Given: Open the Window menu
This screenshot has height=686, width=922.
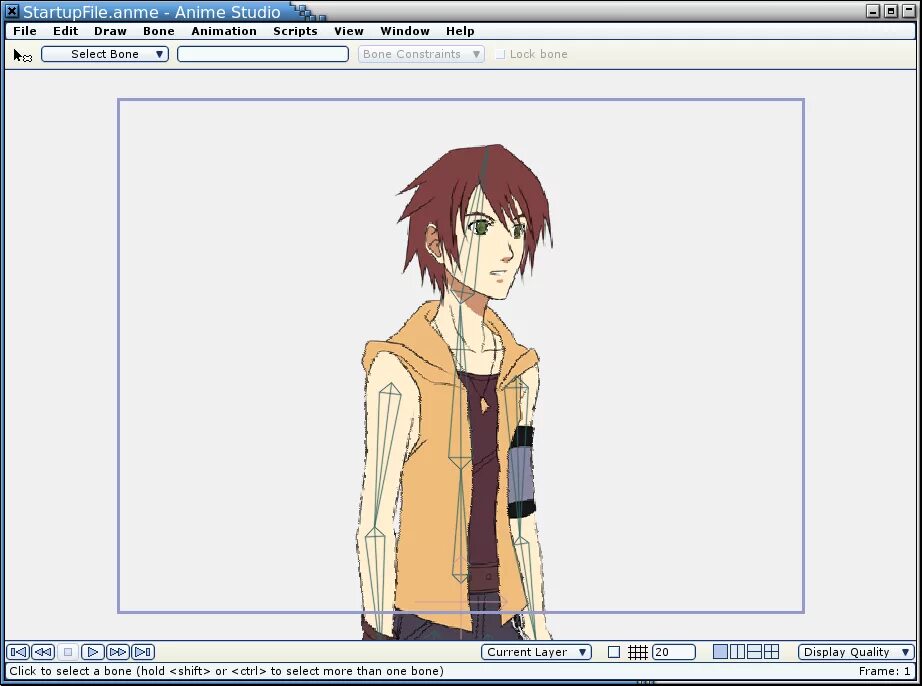Looking at the screenshot, I should pyautogui.click(x=405, y=31).
